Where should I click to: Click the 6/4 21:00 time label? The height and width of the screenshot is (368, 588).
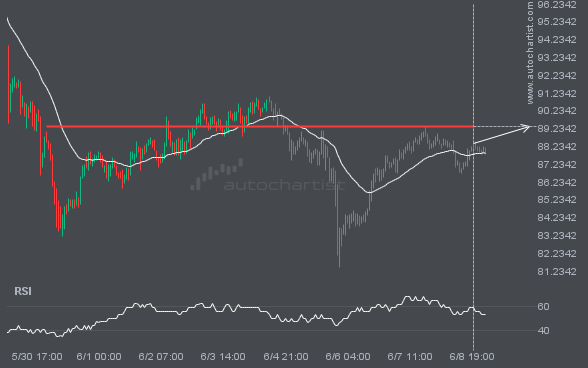[x=286, y=356]
